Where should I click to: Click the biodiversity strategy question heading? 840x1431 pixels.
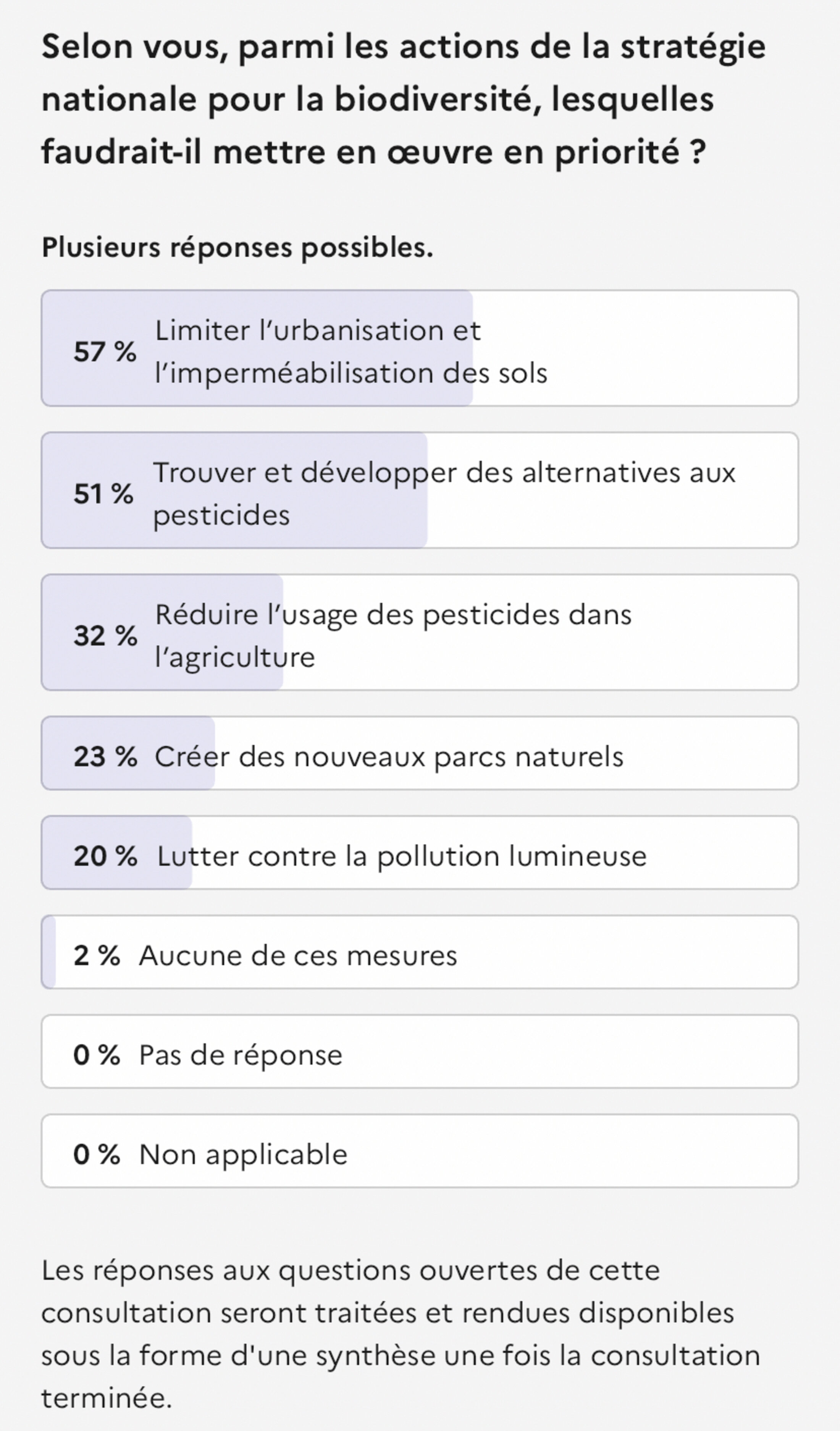pos(403,99)
